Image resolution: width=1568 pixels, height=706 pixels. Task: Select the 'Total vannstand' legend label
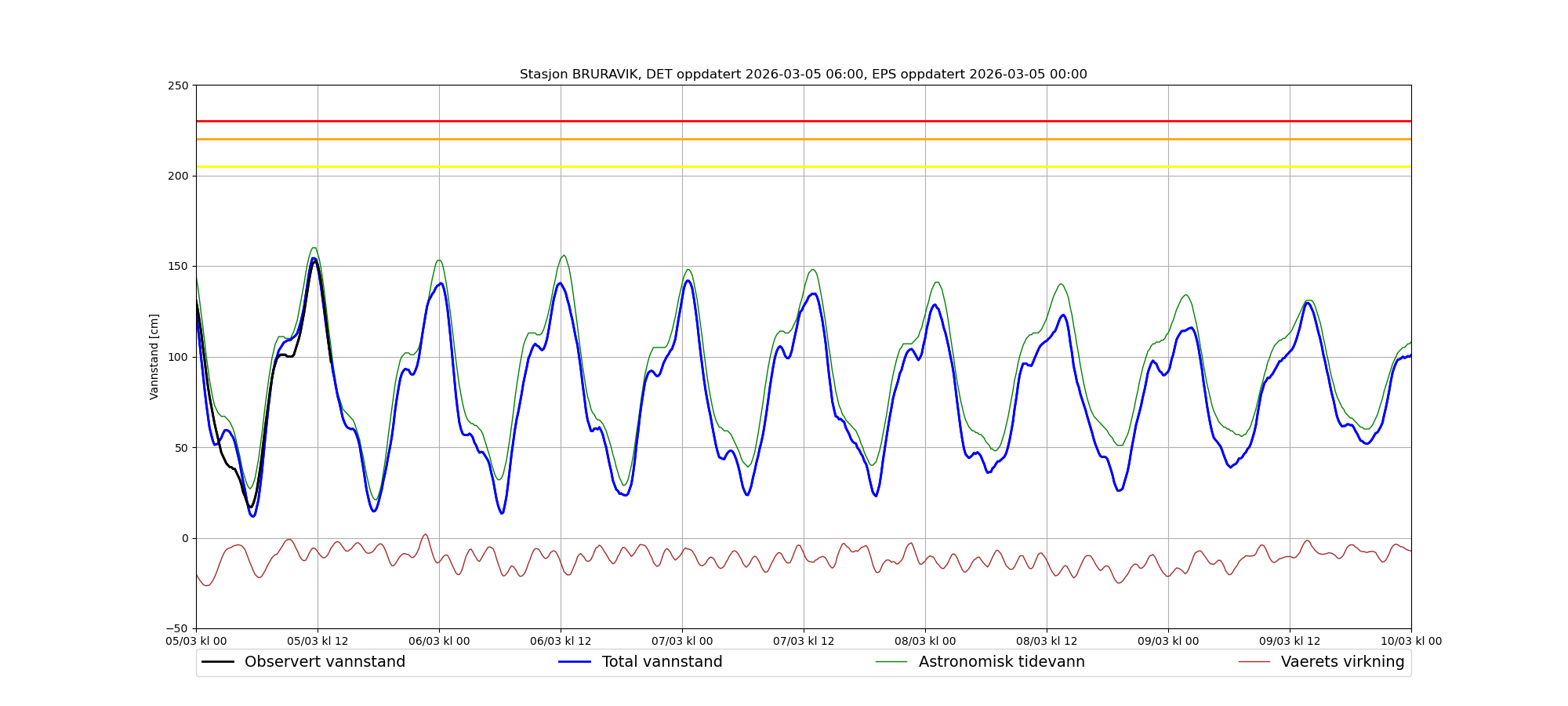click(x=662, y=662)
